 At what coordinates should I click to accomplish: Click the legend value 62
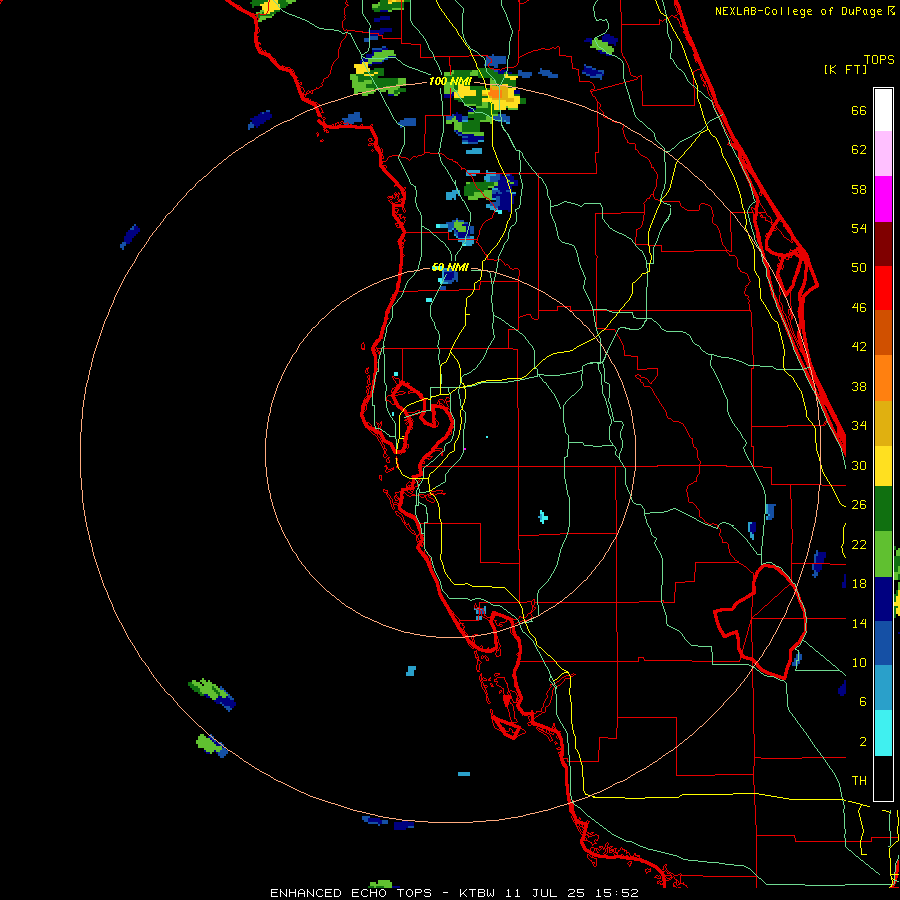[859, 149]
